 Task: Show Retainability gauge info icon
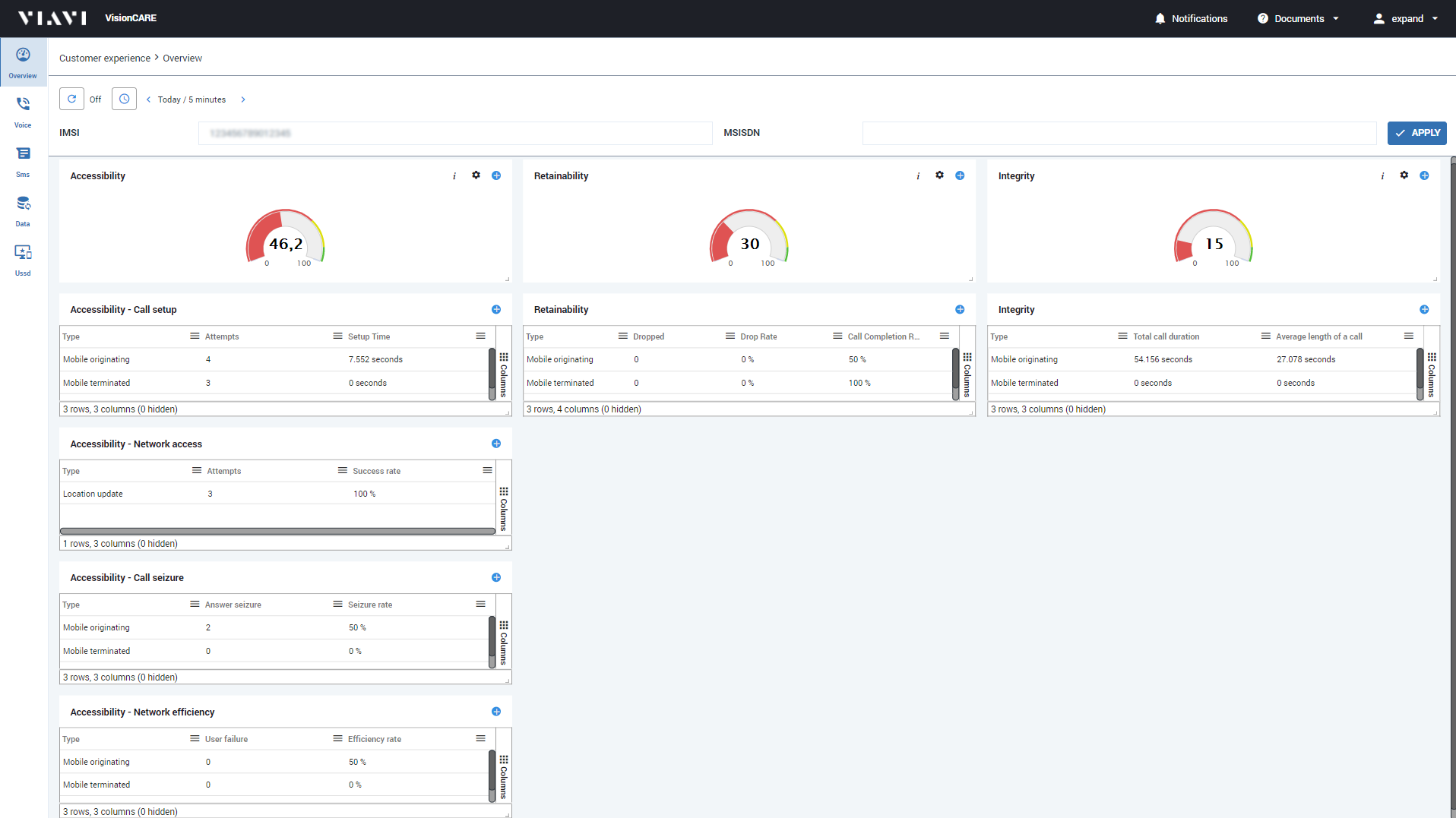(918, 176)
